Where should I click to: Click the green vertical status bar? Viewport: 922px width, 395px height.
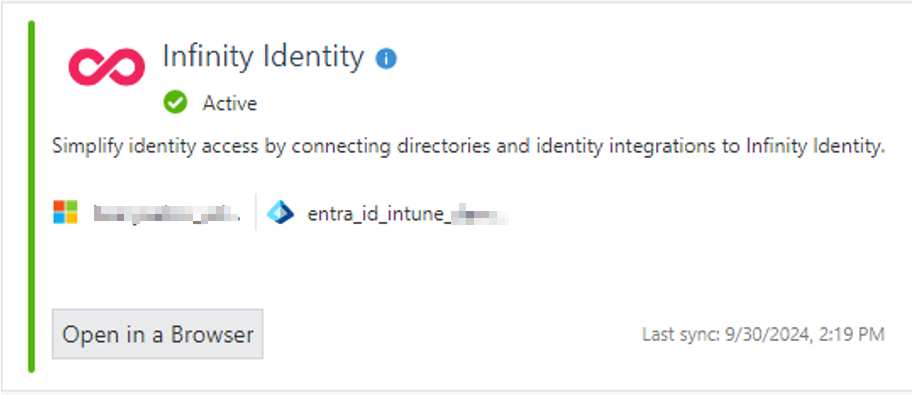(x=31, y=197)
